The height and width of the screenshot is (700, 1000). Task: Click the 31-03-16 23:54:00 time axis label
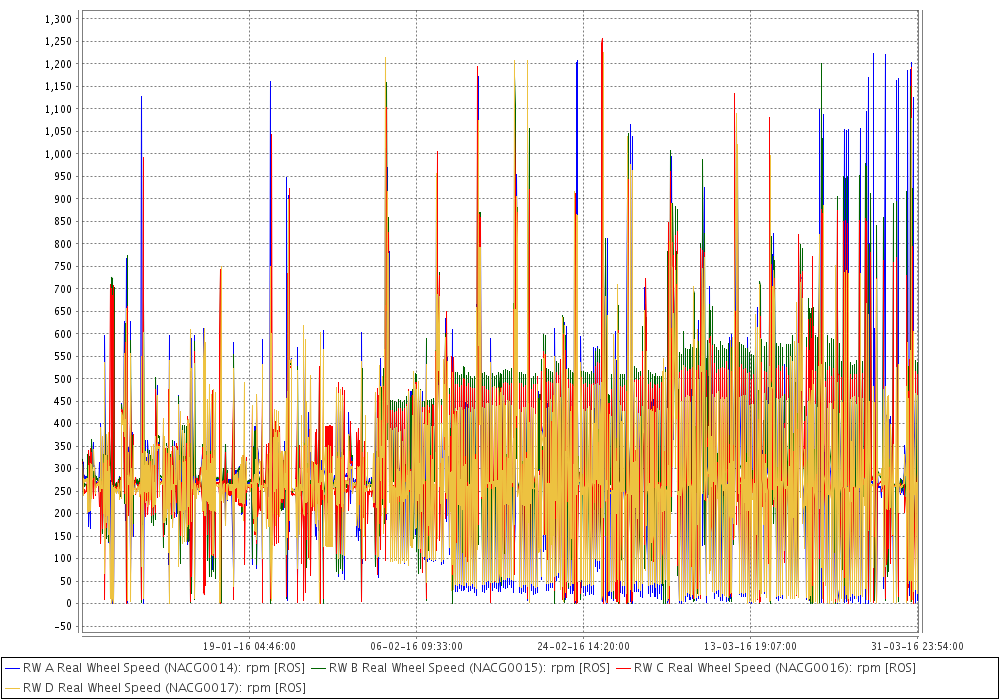pyautogui.click(x=917, y=646)
